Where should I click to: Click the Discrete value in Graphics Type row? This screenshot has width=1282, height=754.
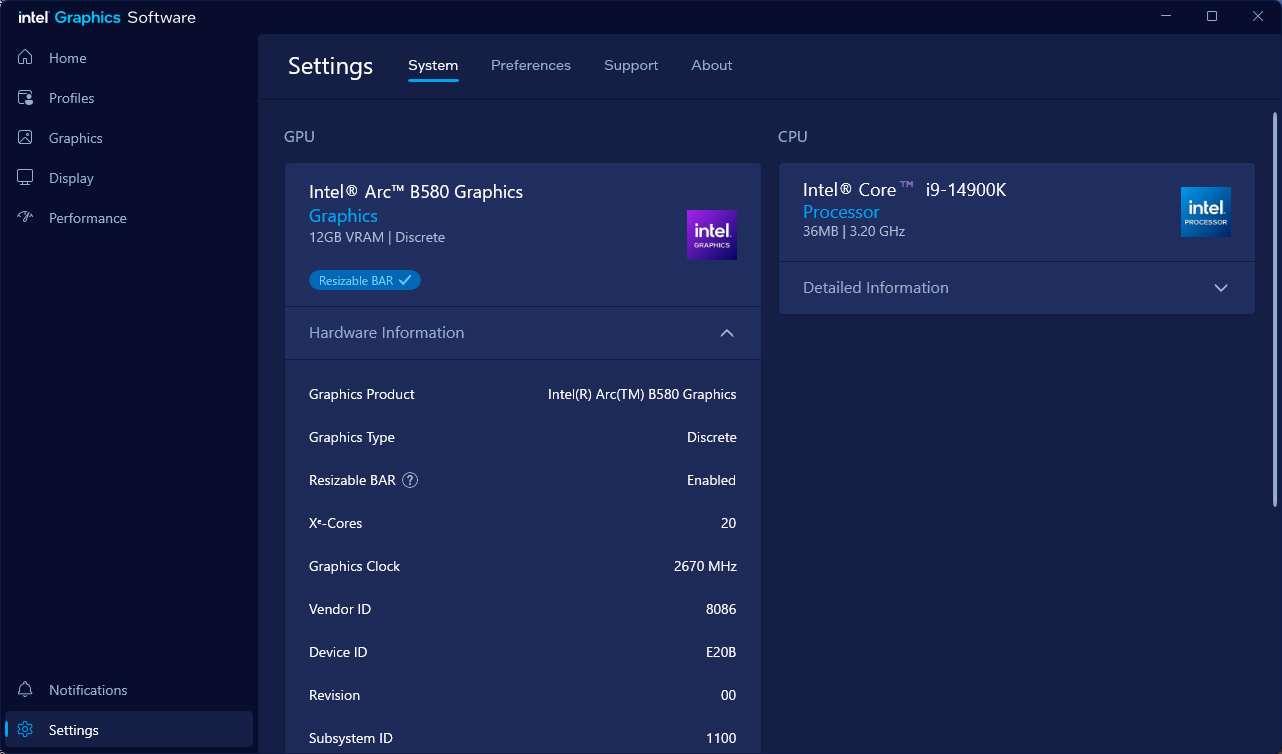[x=712, y=437]
